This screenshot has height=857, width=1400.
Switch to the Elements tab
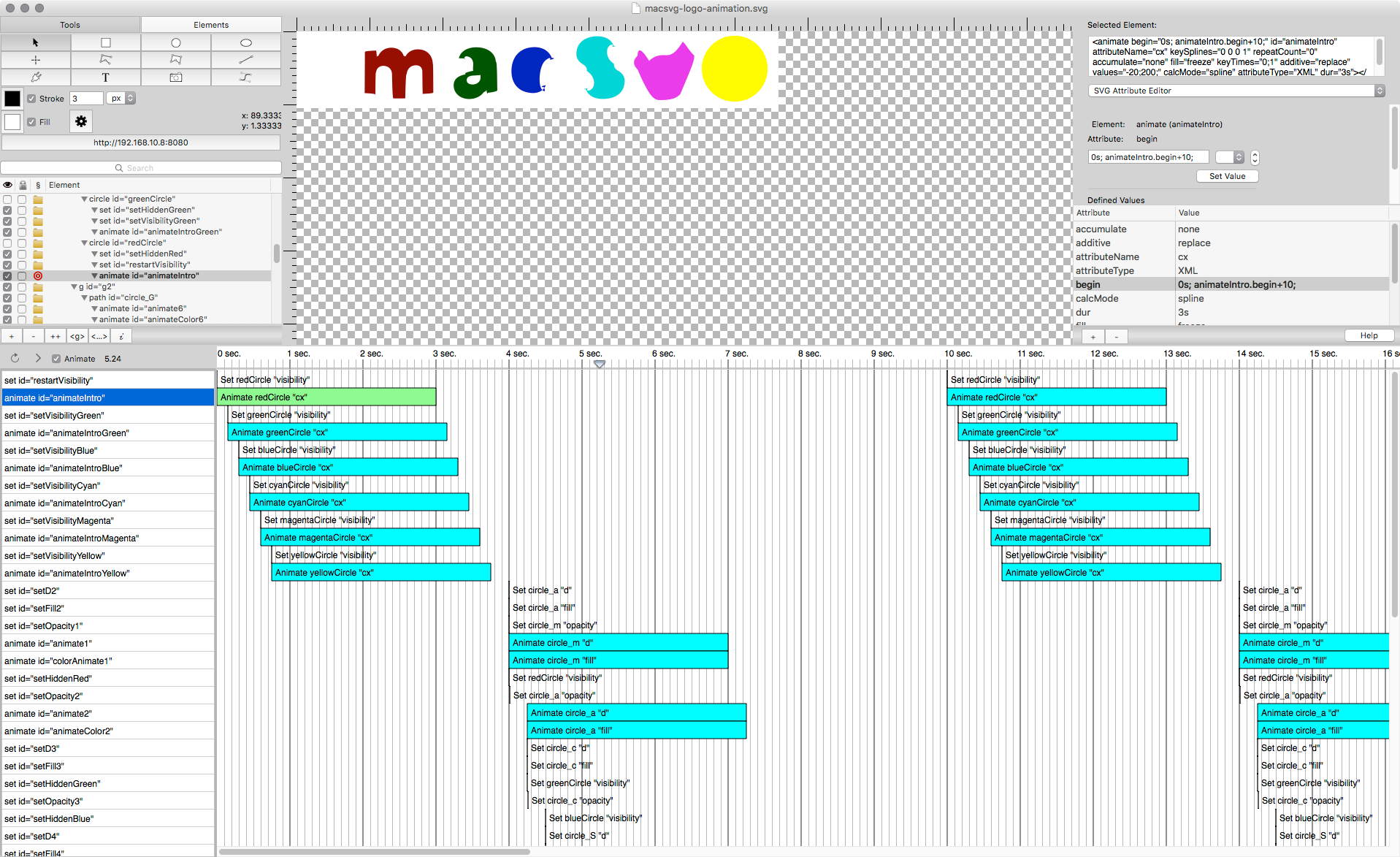click(x=211, y=25)
